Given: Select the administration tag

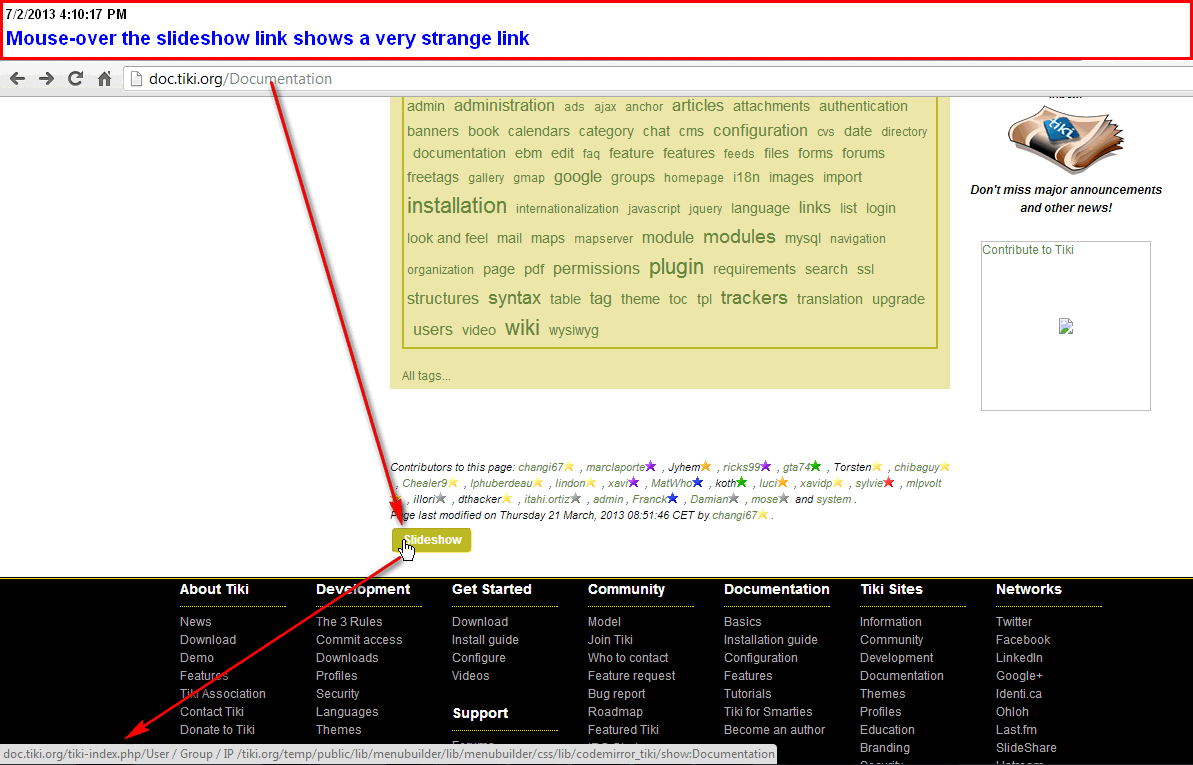Looking at the screenshot, I should [x=504, y=106].
